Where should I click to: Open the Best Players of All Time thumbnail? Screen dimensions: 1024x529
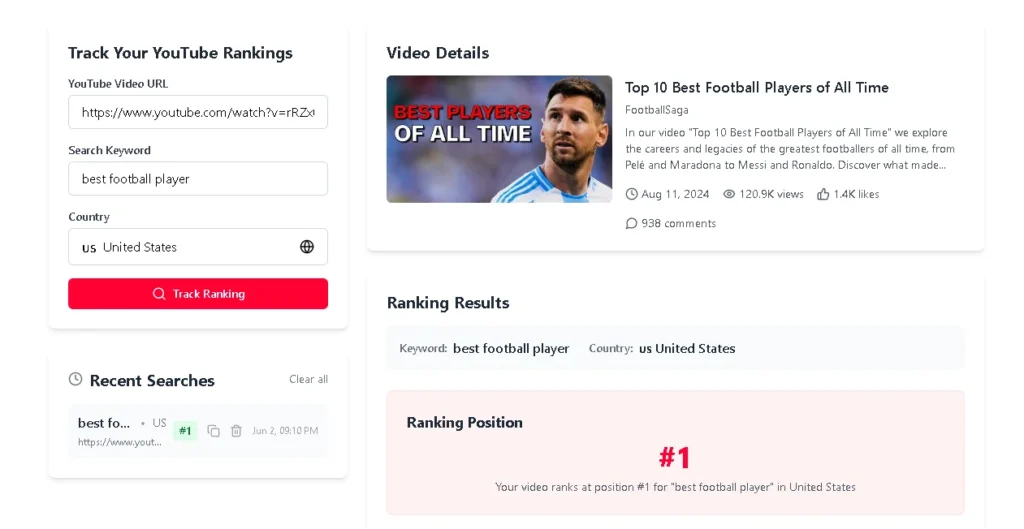[500, 139]
